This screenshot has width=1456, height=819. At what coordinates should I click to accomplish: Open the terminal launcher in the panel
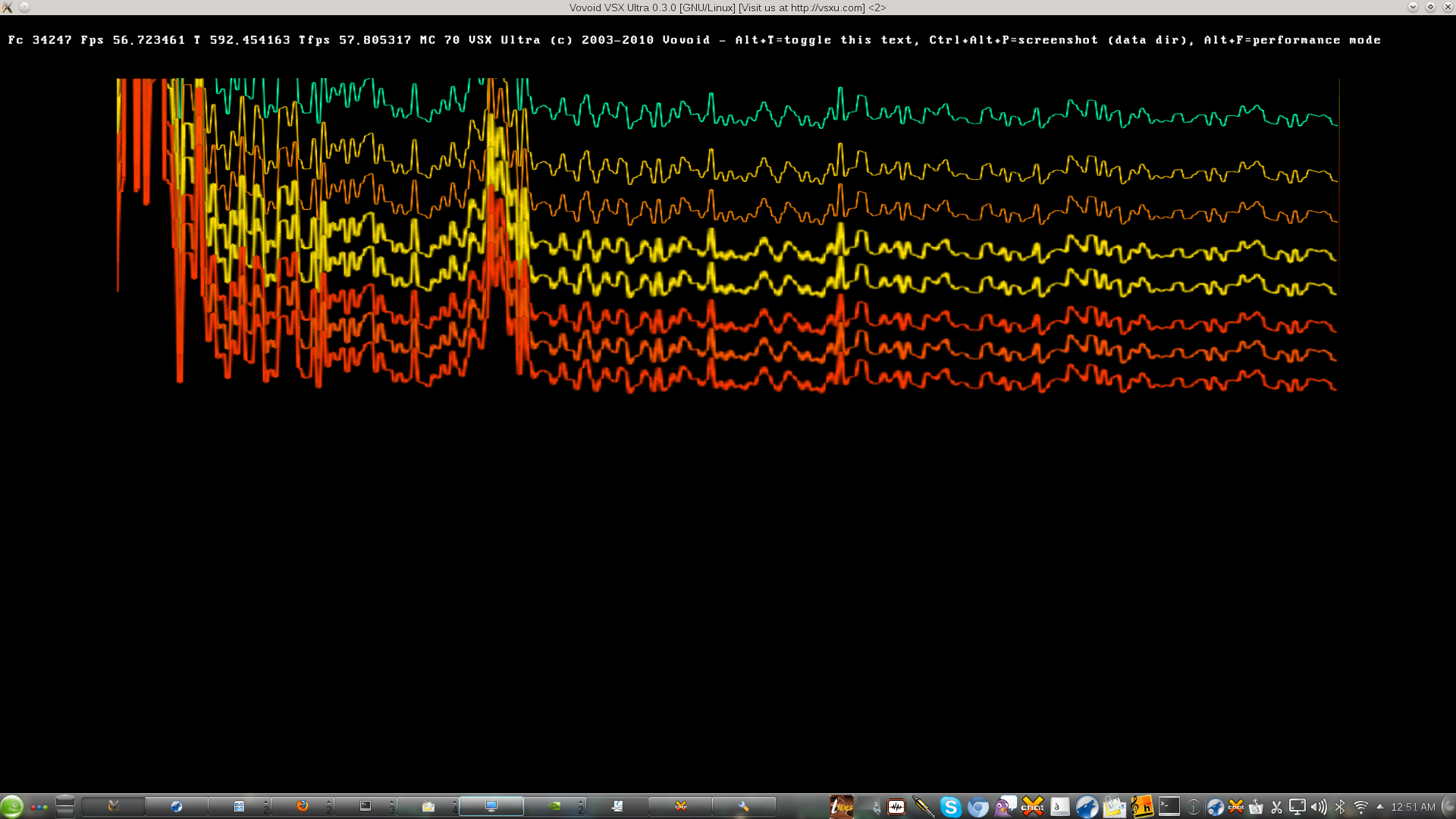click(x=1169, y=806)
